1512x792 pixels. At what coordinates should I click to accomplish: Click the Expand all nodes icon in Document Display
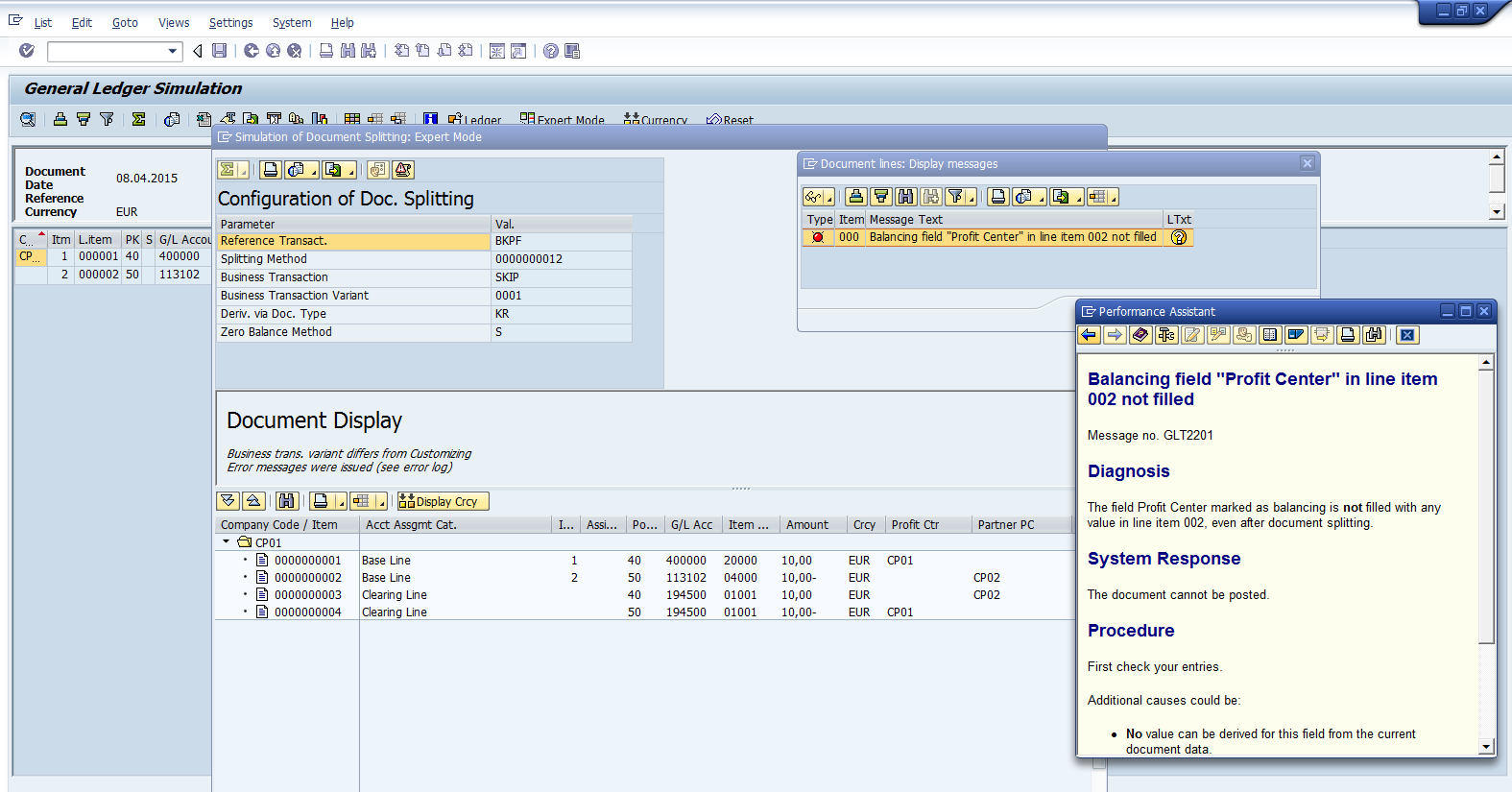(x=228, y=501)
